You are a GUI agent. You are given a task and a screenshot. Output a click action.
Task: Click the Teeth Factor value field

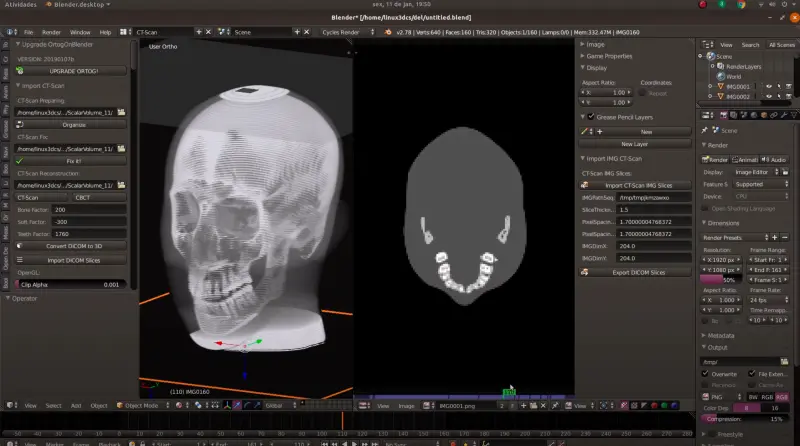coord(89,234)
